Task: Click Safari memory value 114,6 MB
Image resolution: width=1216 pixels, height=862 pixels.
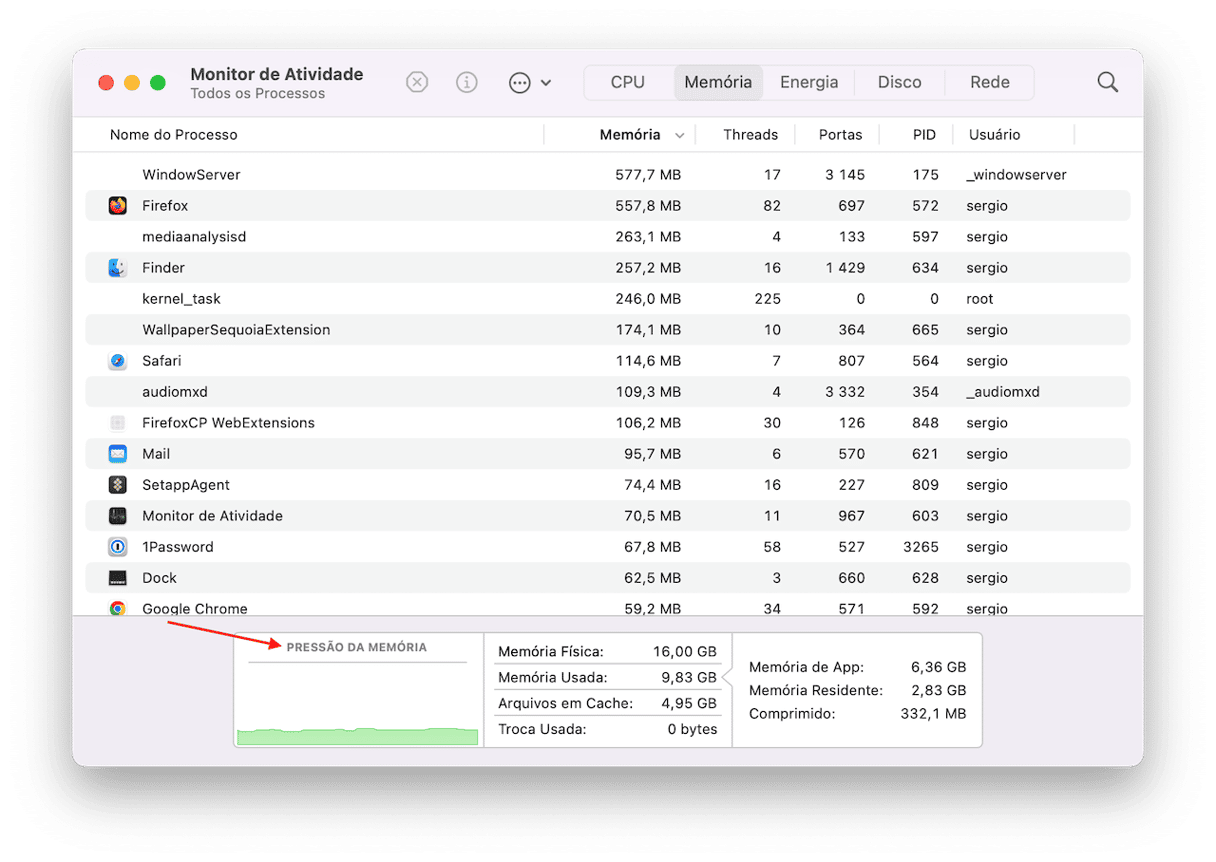Action: point(648,361)
